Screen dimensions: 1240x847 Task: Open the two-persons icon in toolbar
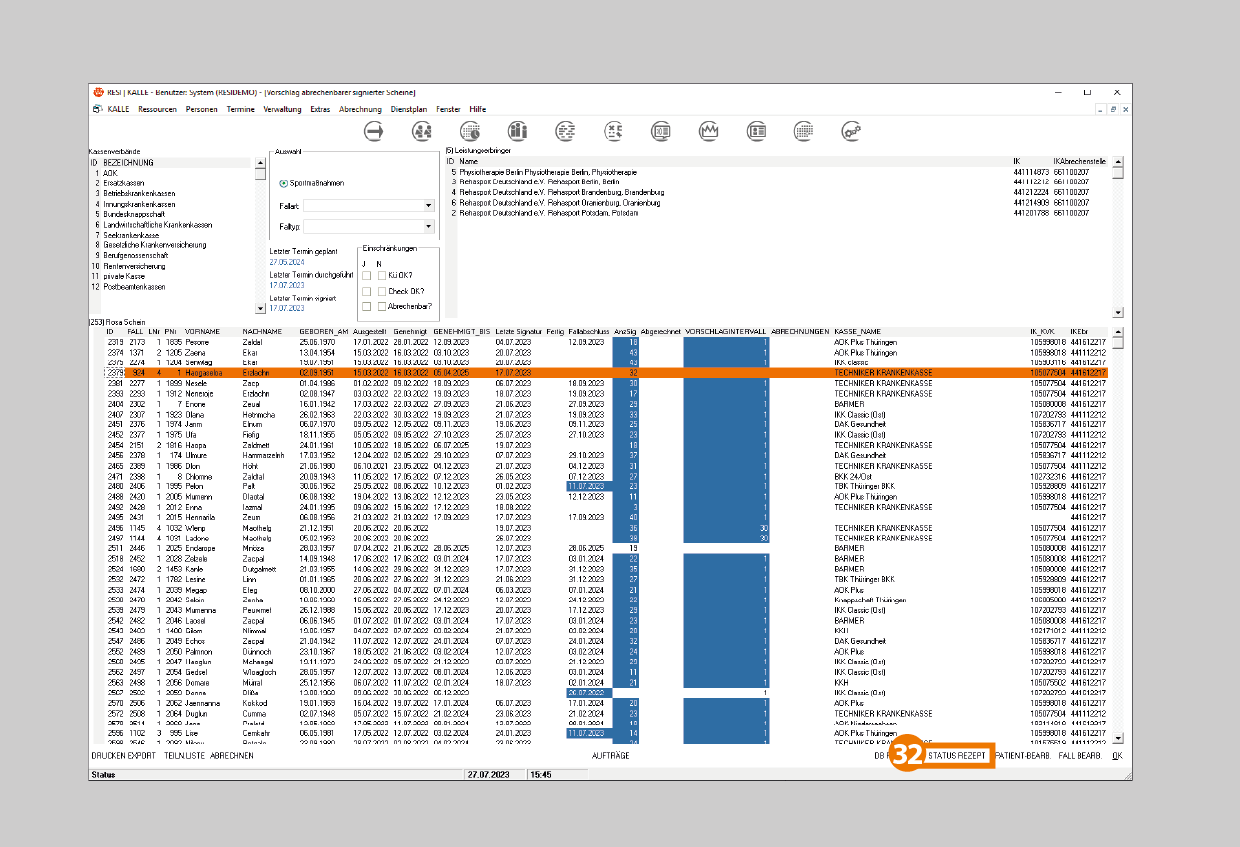click(x=422, y=131)
